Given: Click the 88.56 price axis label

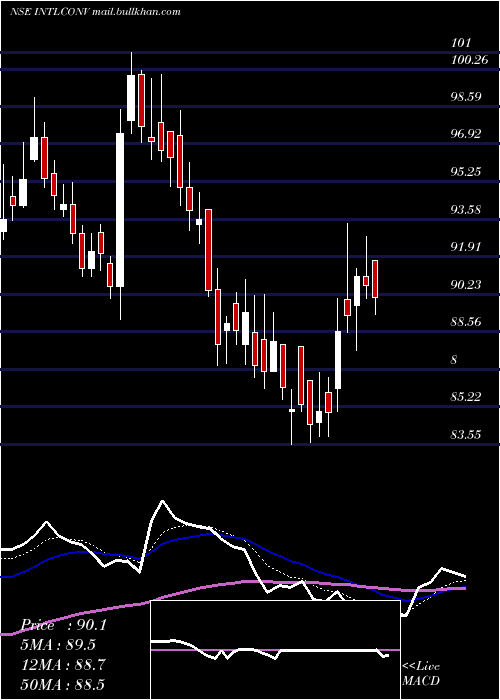Looking at the screenshot, I should (466, 321).
